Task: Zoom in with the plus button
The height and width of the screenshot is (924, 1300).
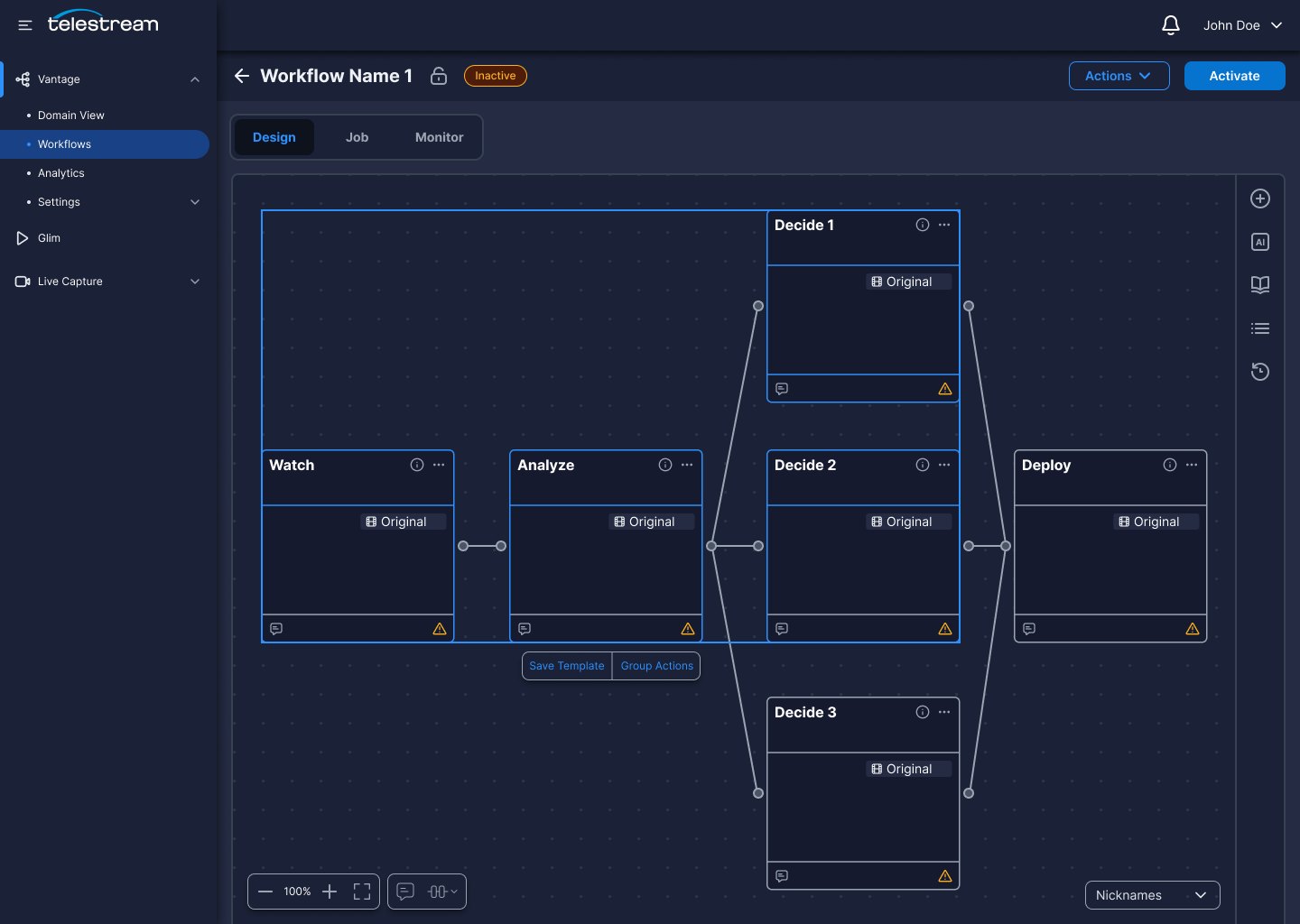Action: 330,892
